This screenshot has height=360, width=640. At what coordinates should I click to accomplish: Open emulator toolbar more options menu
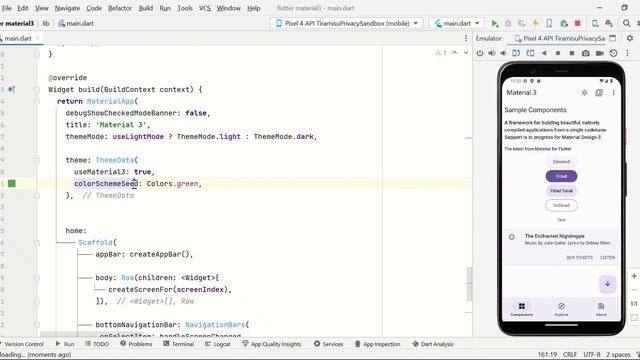627,53
